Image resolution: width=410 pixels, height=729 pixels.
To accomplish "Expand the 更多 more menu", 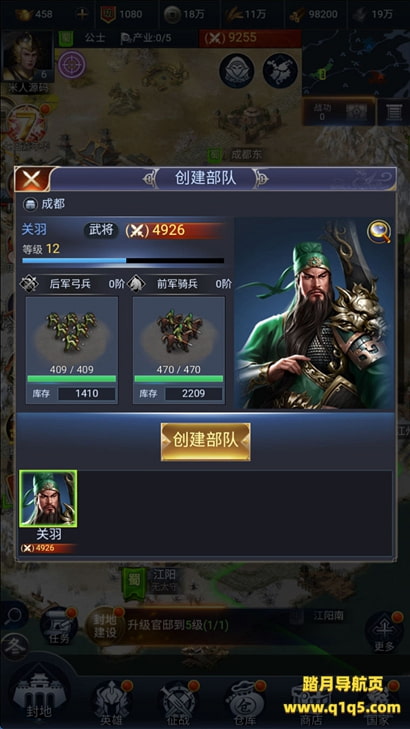I will (384, 632).
